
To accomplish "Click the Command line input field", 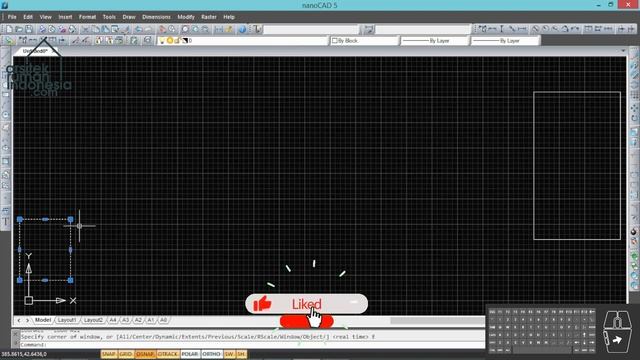I will (x=252, y=344).
